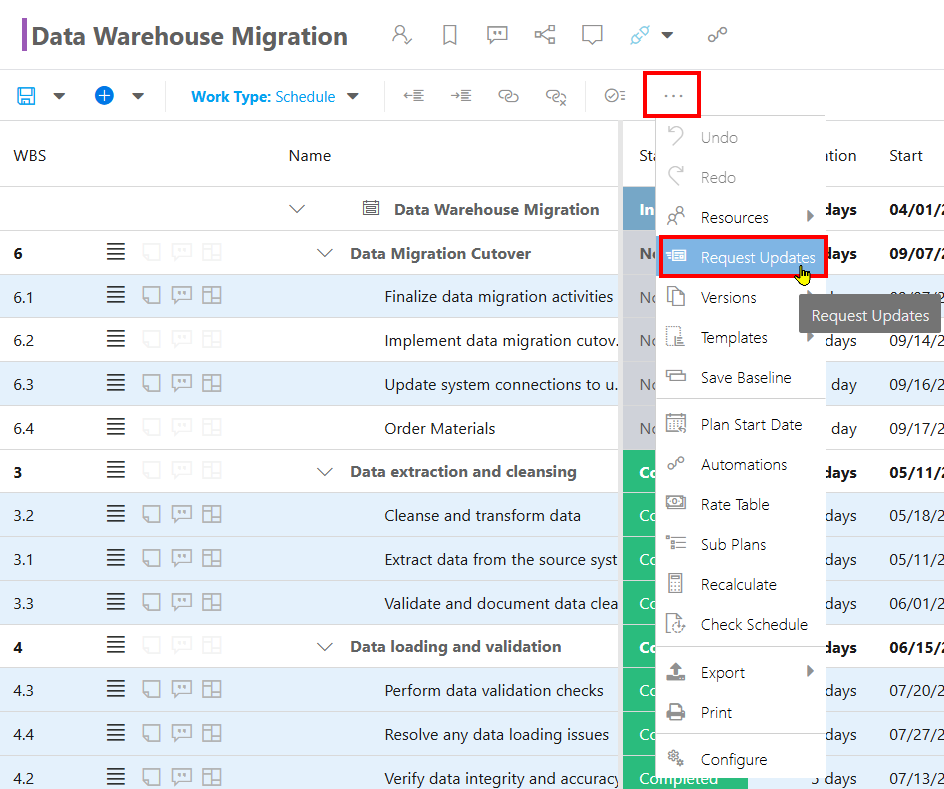Open the Work Type: Schedule dropdown
This screenshot has height=789, width=944.
coord(275,96)
